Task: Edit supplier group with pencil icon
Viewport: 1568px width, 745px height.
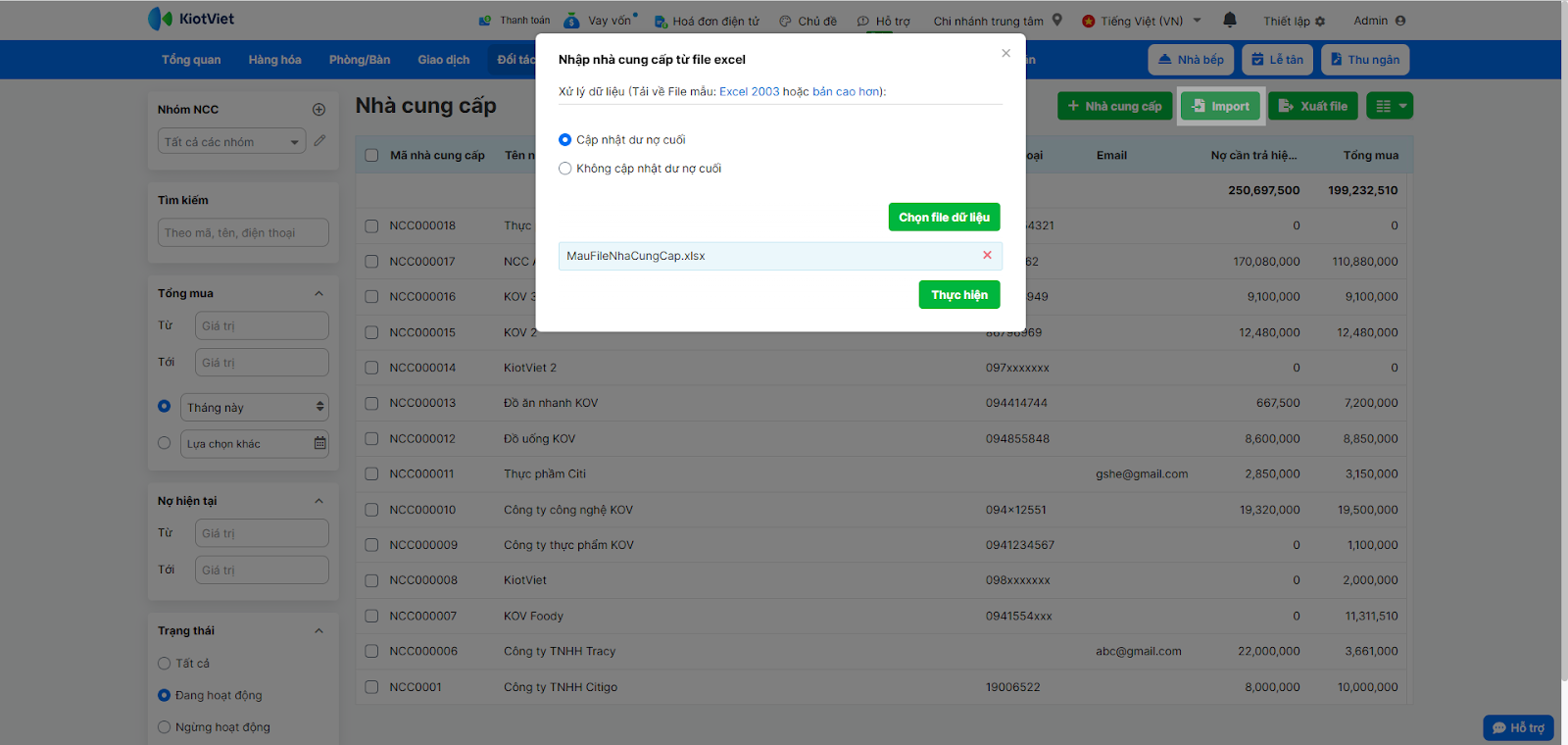Action: click(319, 141)
